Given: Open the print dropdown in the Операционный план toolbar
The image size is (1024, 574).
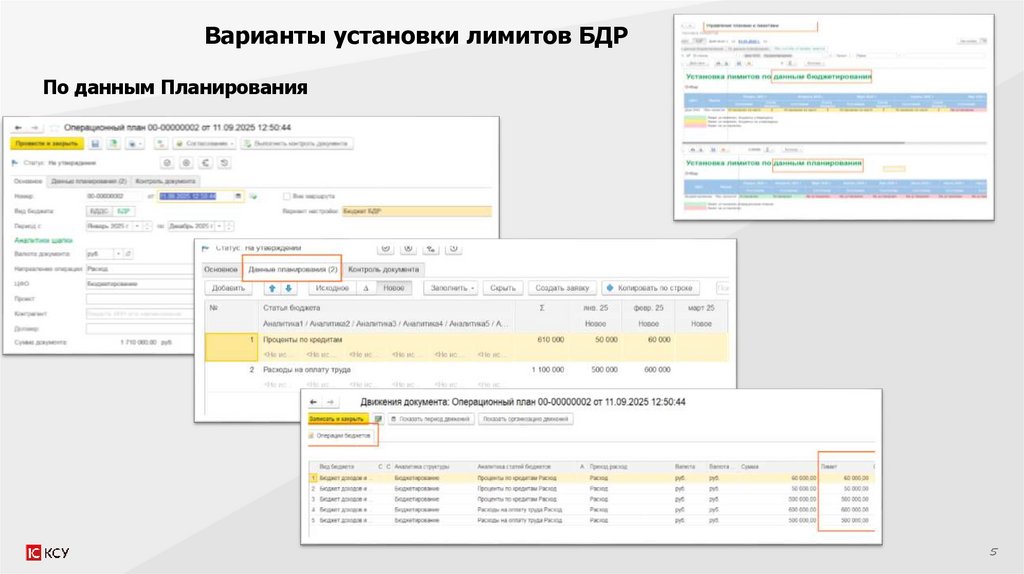Looking at the screenshot, I should [135, 143].
